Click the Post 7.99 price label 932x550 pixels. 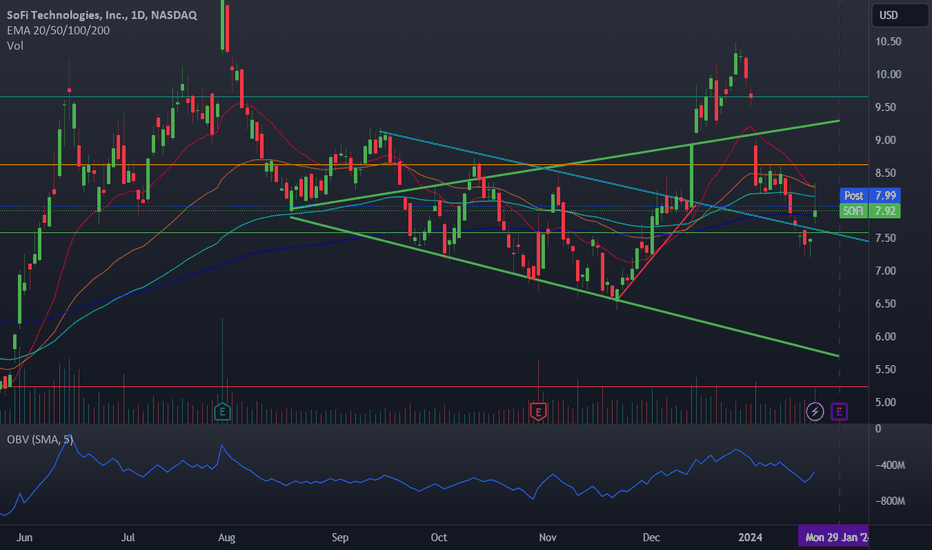(870, 195)
